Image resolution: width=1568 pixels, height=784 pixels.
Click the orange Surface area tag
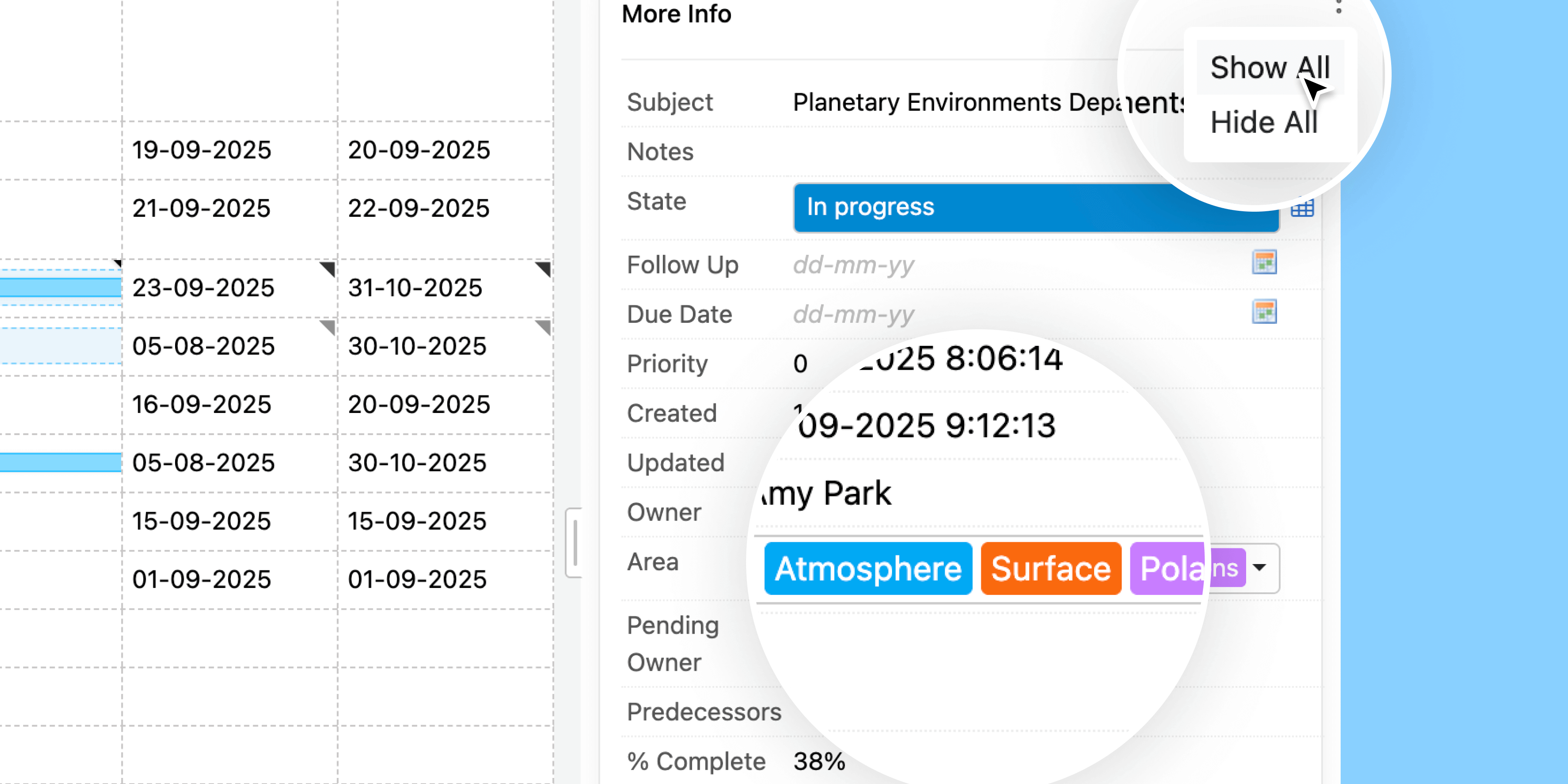(1051, 568)
